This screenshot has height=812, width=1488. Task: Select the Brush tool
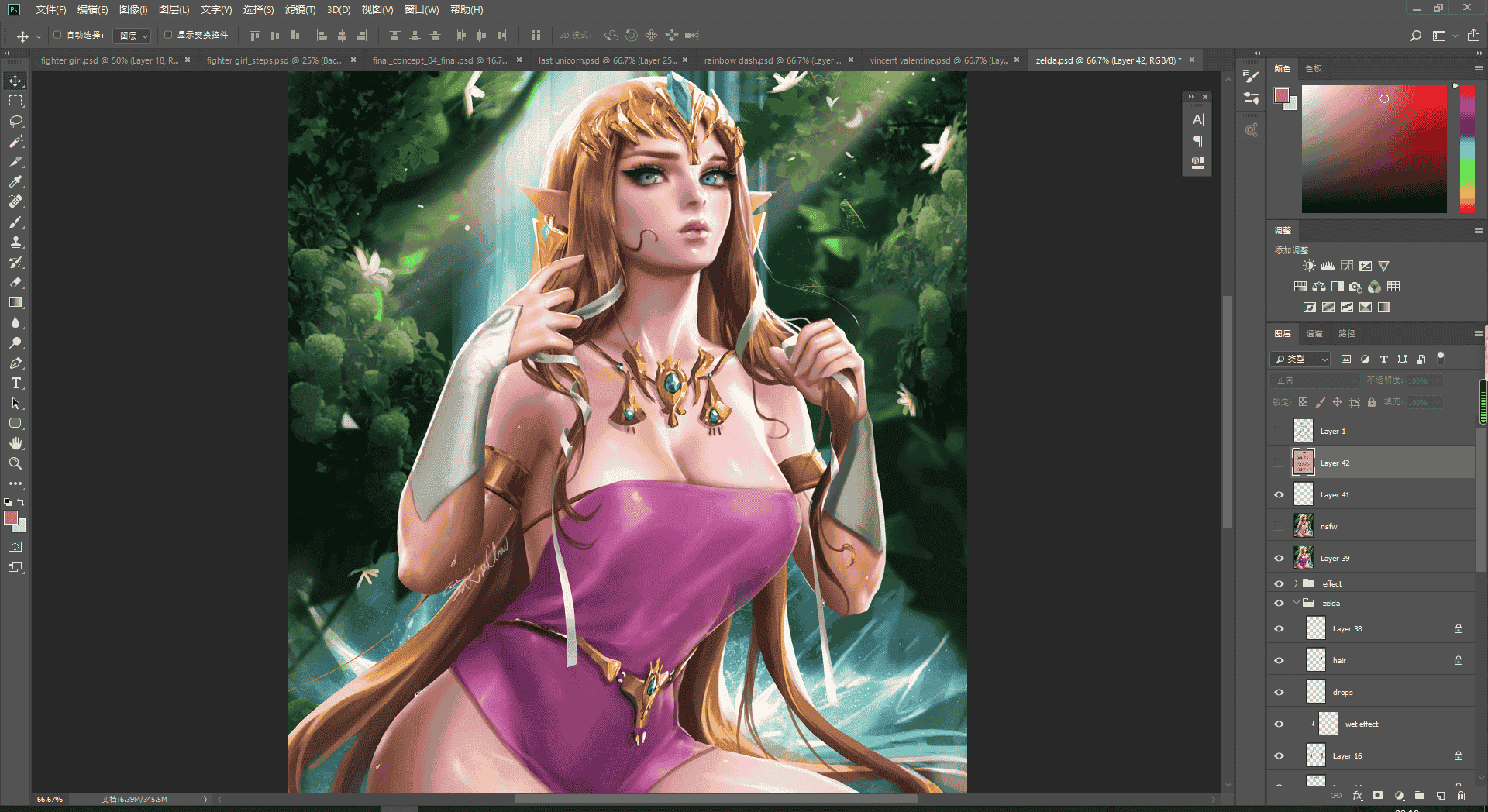pos(15,222)
